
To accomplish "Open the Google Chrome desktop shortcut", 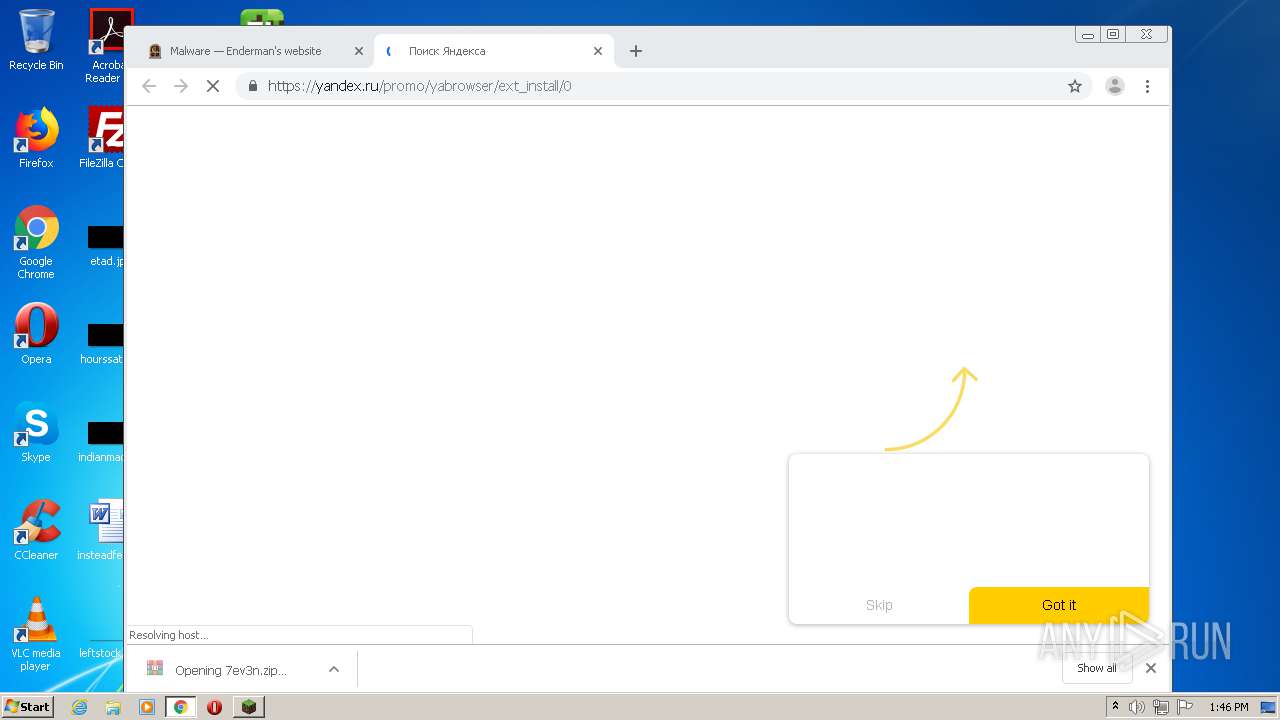I will 36,242.
